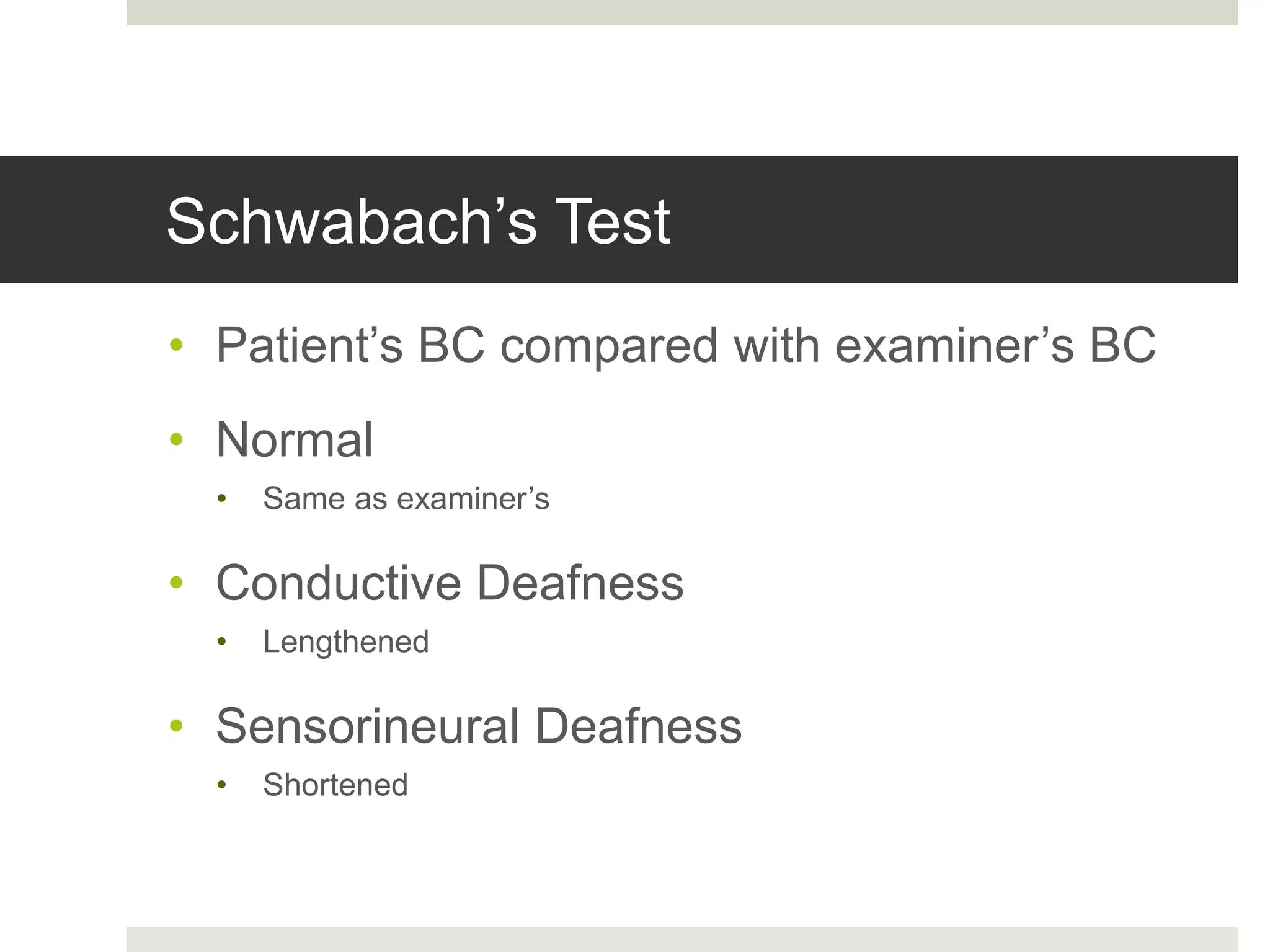Click the dark title banner background

(x=930, y=220)
